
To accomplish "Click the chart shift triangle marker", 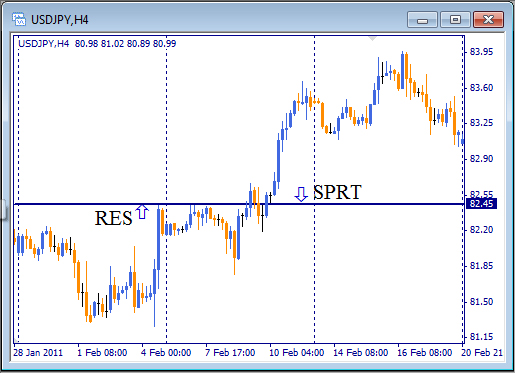I will (x=373, y=39).
